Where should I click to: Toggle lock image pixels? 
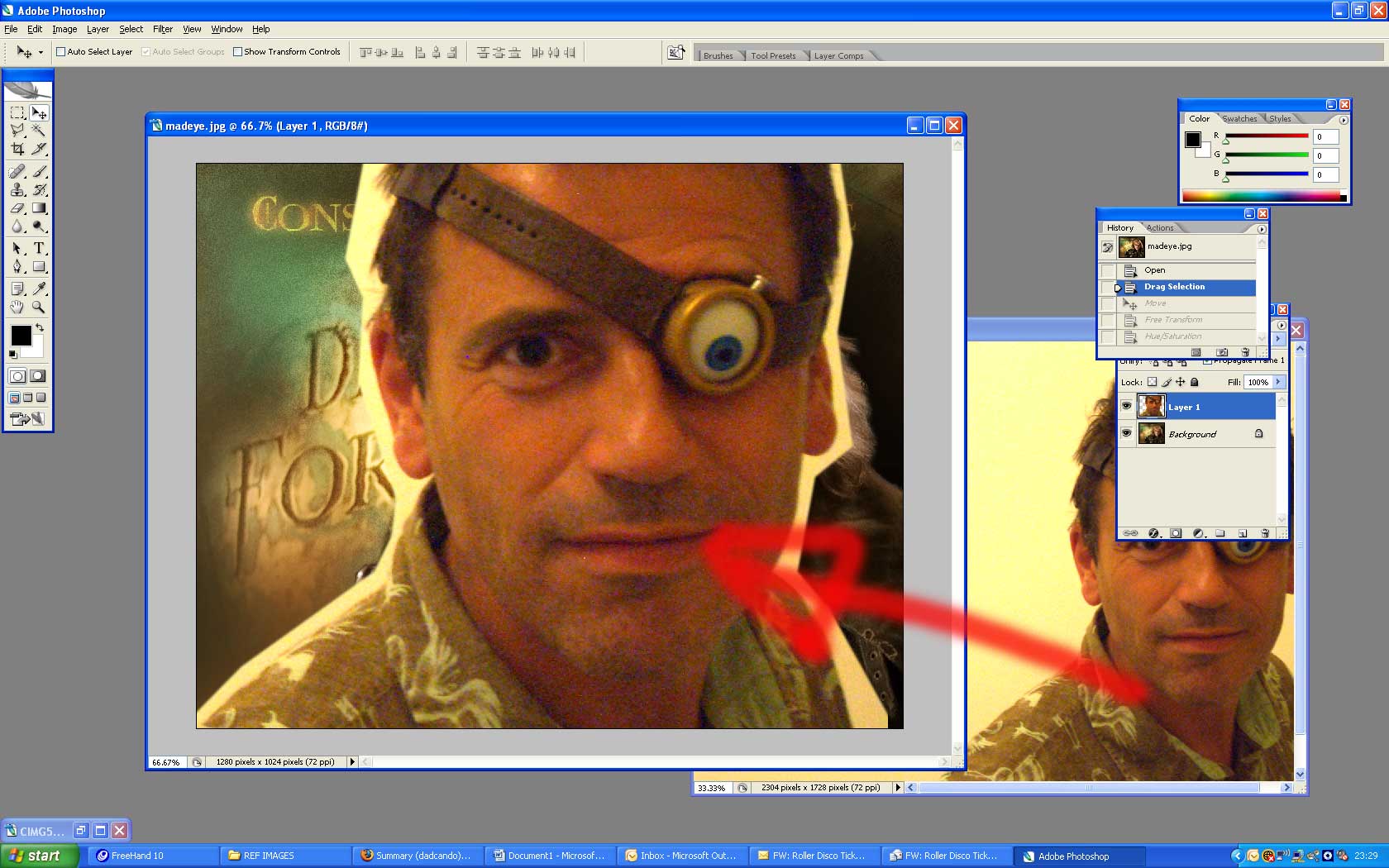pyautogui.click(x=1167, y=382)
